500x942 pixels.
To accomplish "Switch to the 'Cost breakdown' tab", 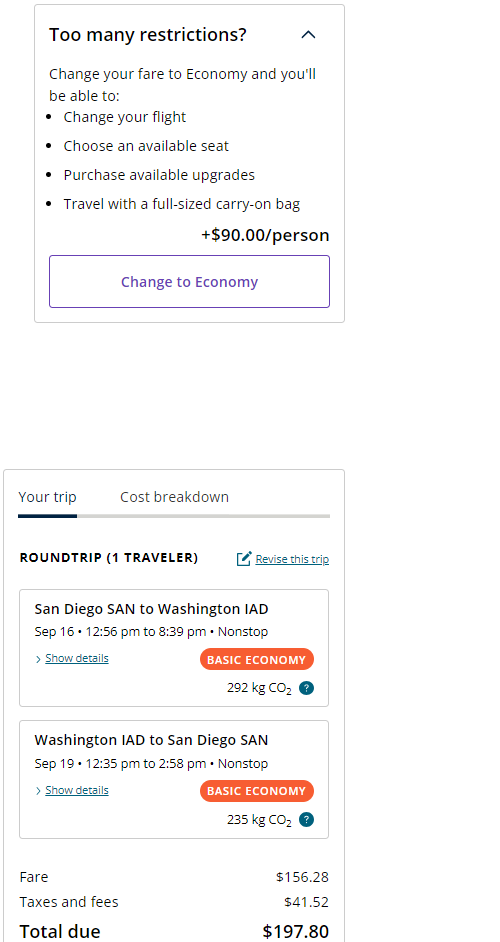I will [x=174, y=497].
